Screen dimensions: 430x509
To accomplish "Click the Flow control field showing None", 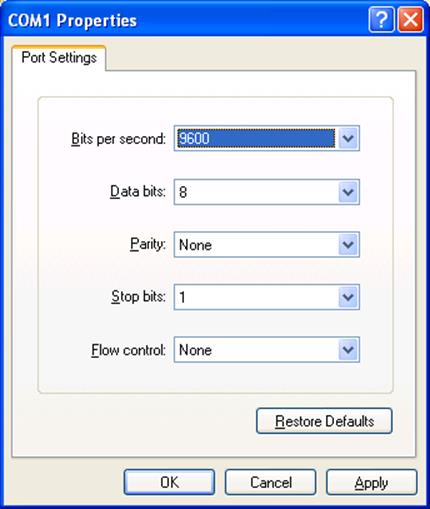I will (267, 350).
